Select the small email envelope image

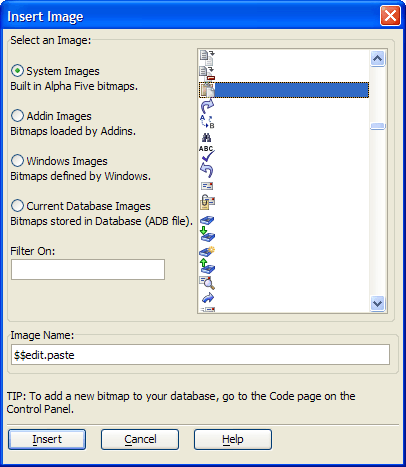click(207, 186)
